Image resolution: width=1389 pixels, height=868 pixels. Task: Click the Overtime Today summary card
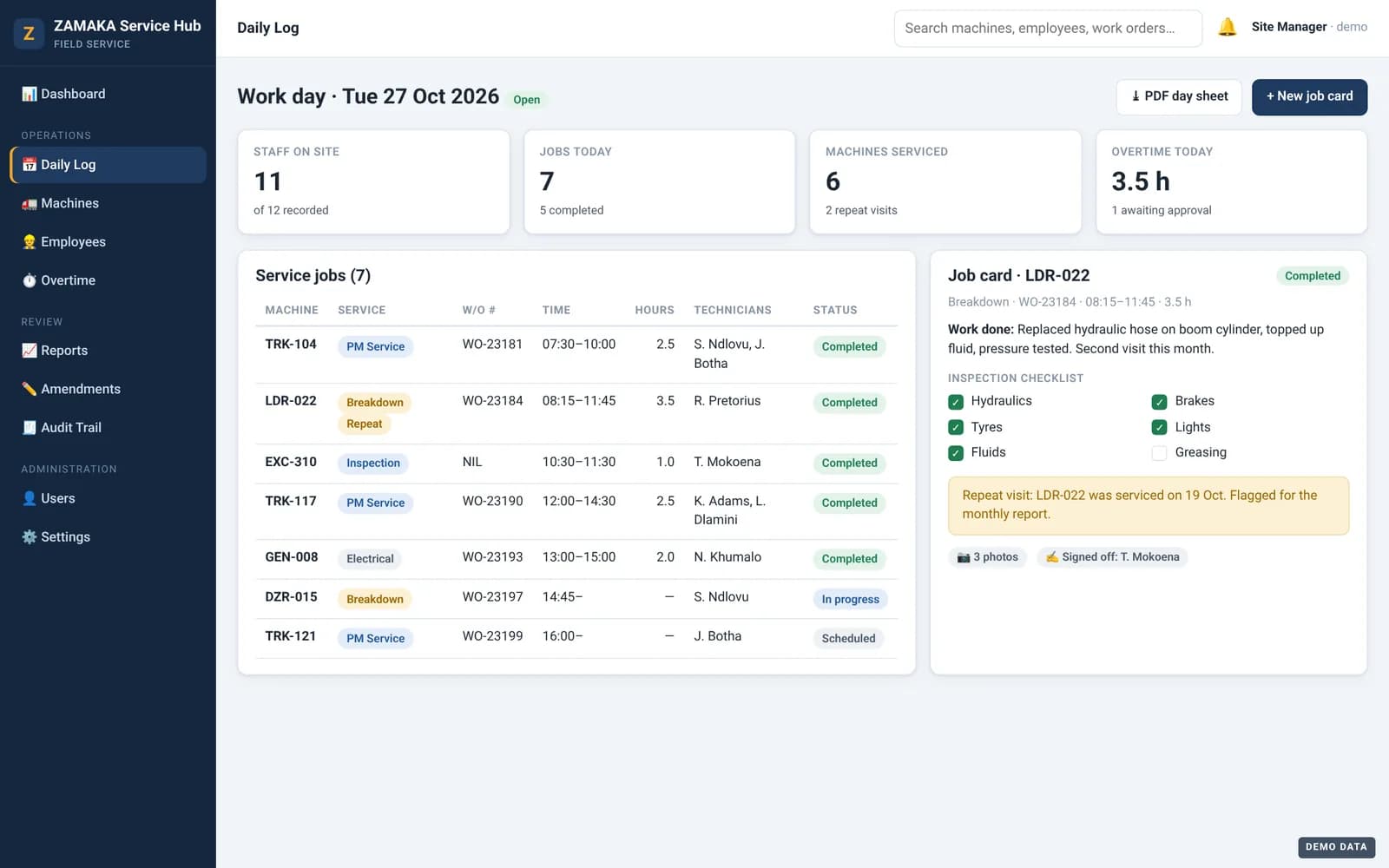click(1231, 182)
